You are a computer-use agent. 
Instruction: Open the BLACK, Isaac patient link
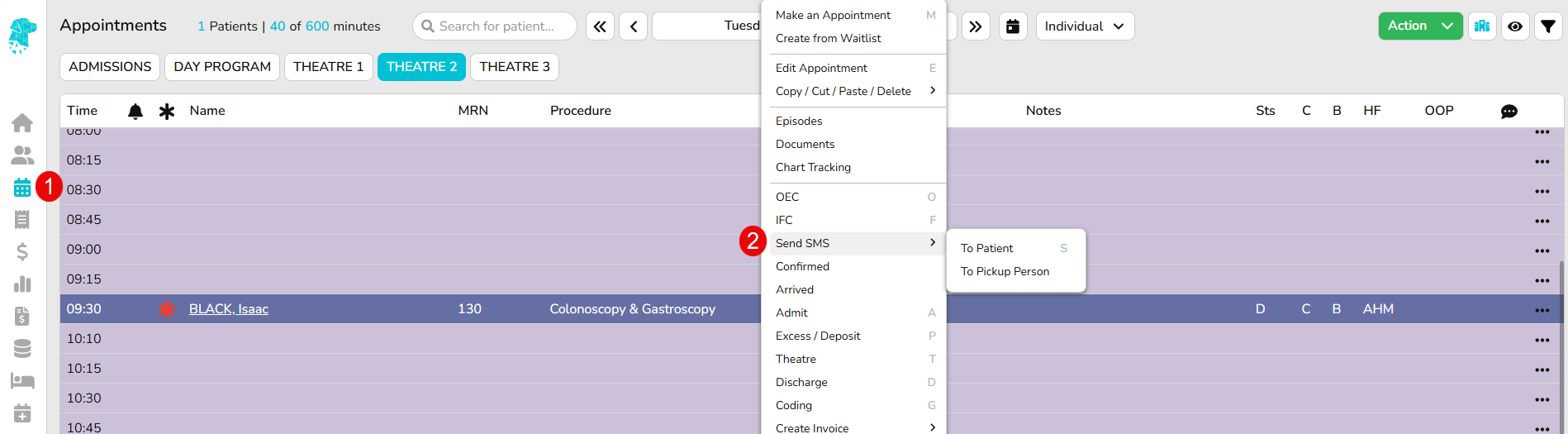point(229,309)
